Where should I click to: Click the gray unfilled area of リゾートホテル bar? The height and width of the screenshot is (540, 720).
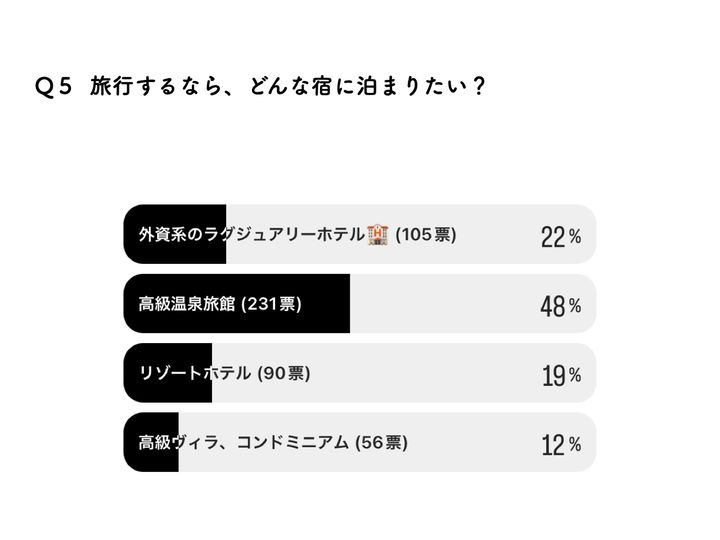(420, 373)
